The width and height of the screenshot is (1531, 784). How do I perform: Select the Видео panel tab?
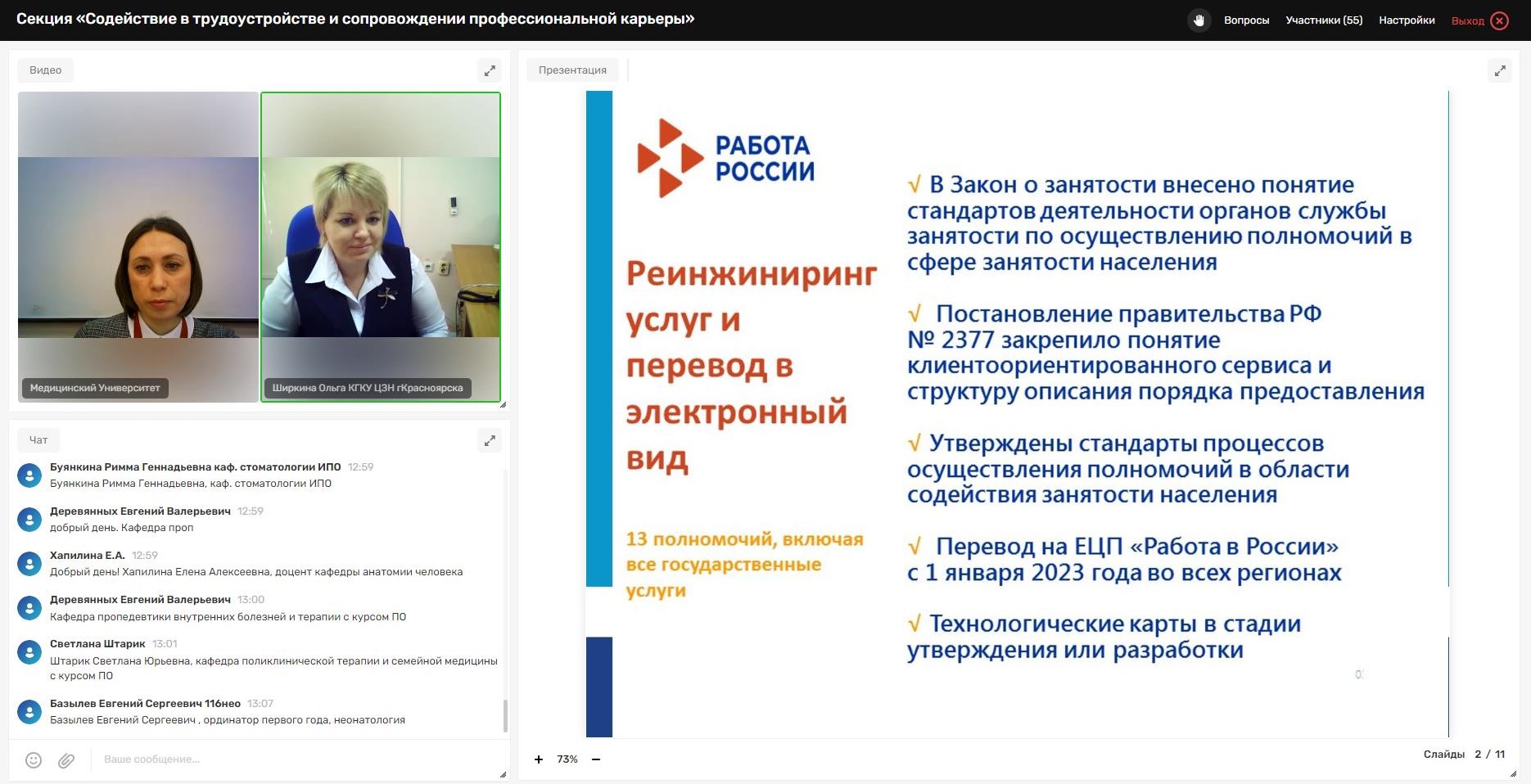[46, 70]
